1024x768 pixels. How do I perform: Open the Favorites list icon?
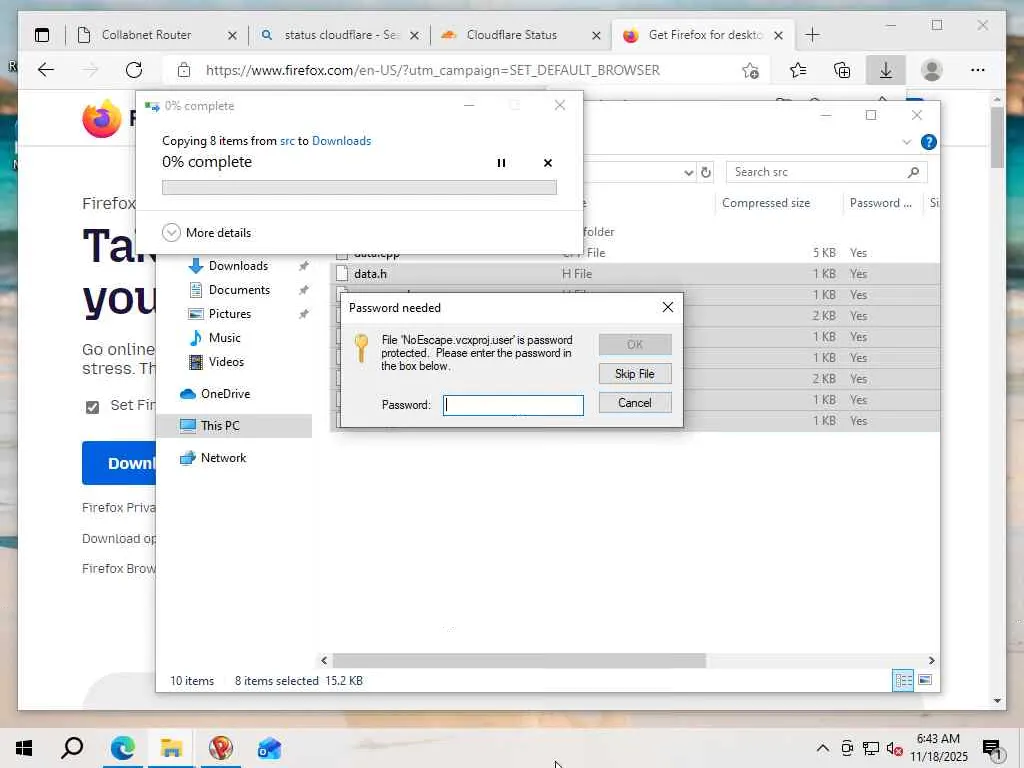798,70
